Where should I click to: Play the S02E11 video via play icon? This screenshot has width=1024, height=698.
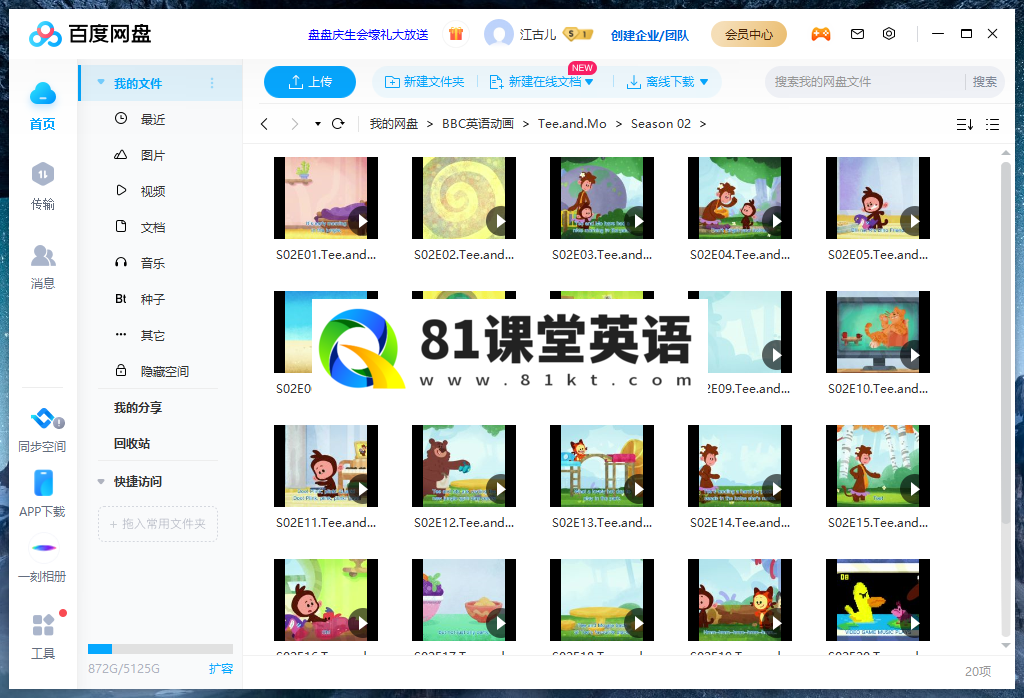tap(362, 489)
